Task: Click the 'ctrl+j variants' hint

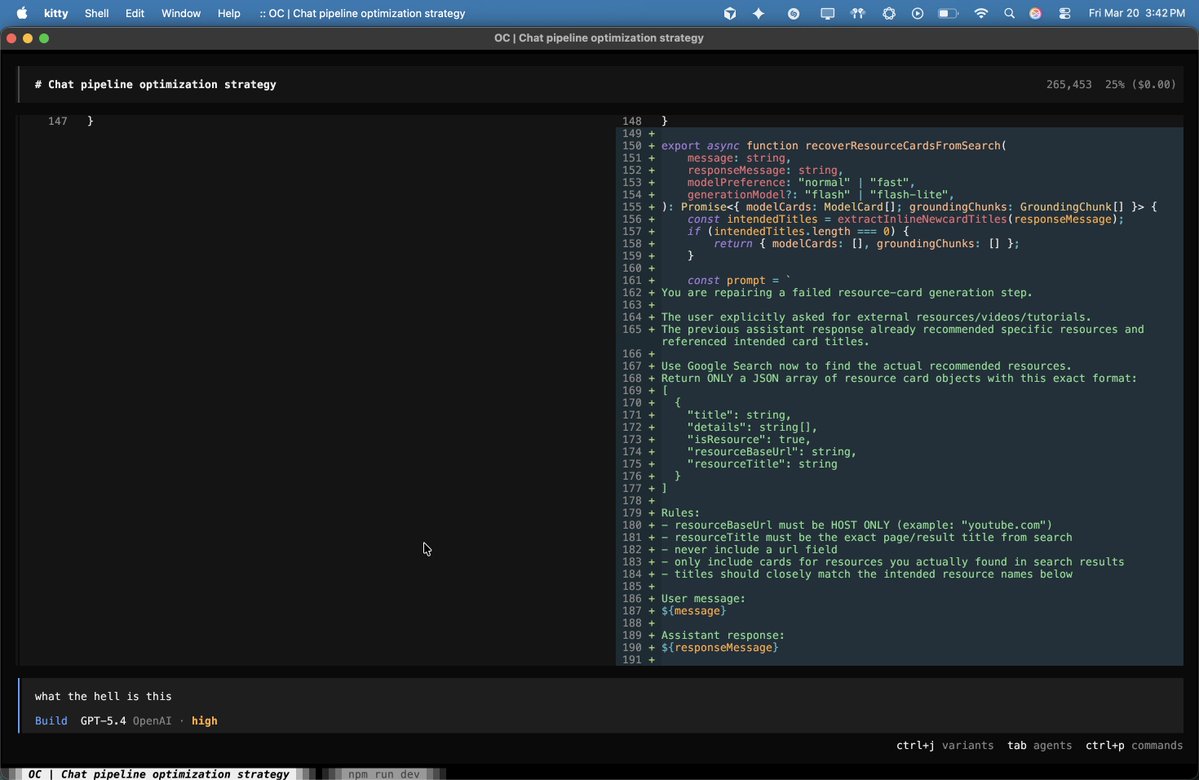Action: click(944, 745)
